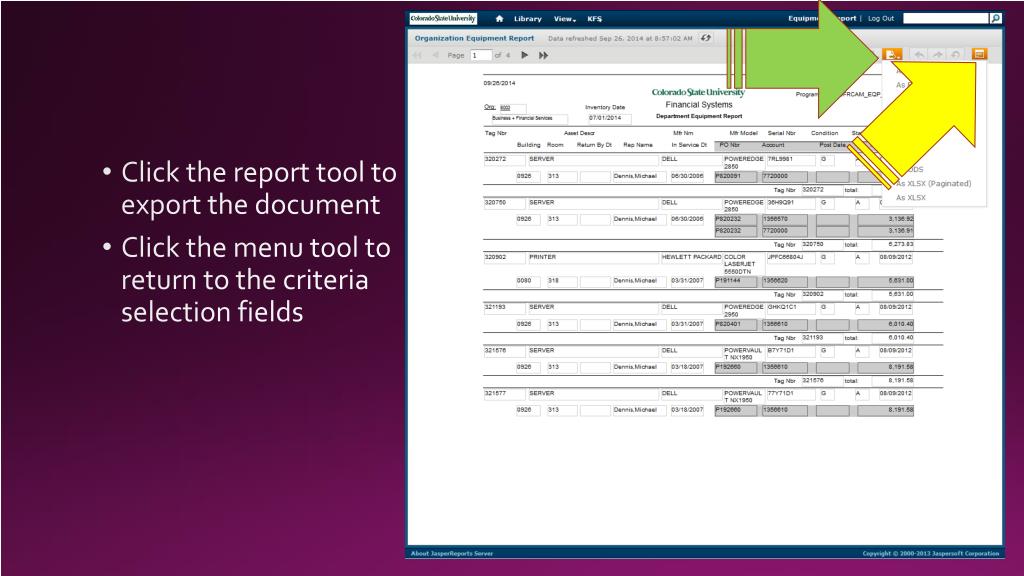The image size is (1024, 576).
Task: Click serial number GHKQ1C1 cell
Action: 790,307
